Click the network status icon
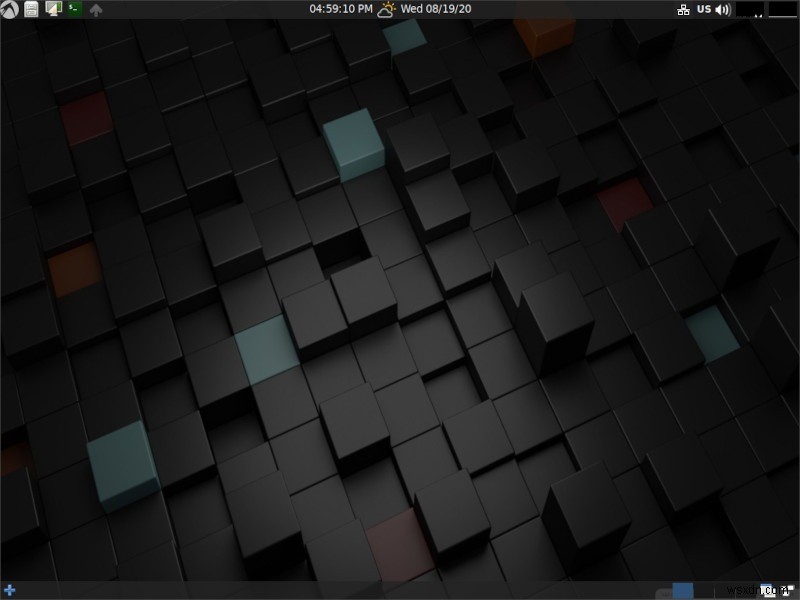Screen dimensions: 800x600 pos(684,9)
